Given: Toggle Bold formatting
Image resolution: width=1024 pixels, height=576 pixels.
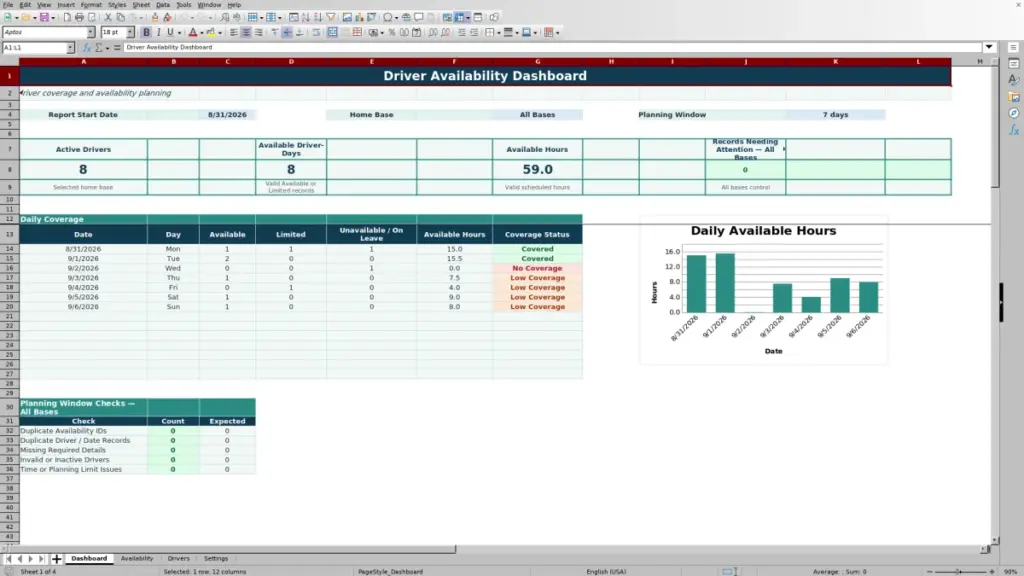Looking at the screenshot, I should [146, 32].
